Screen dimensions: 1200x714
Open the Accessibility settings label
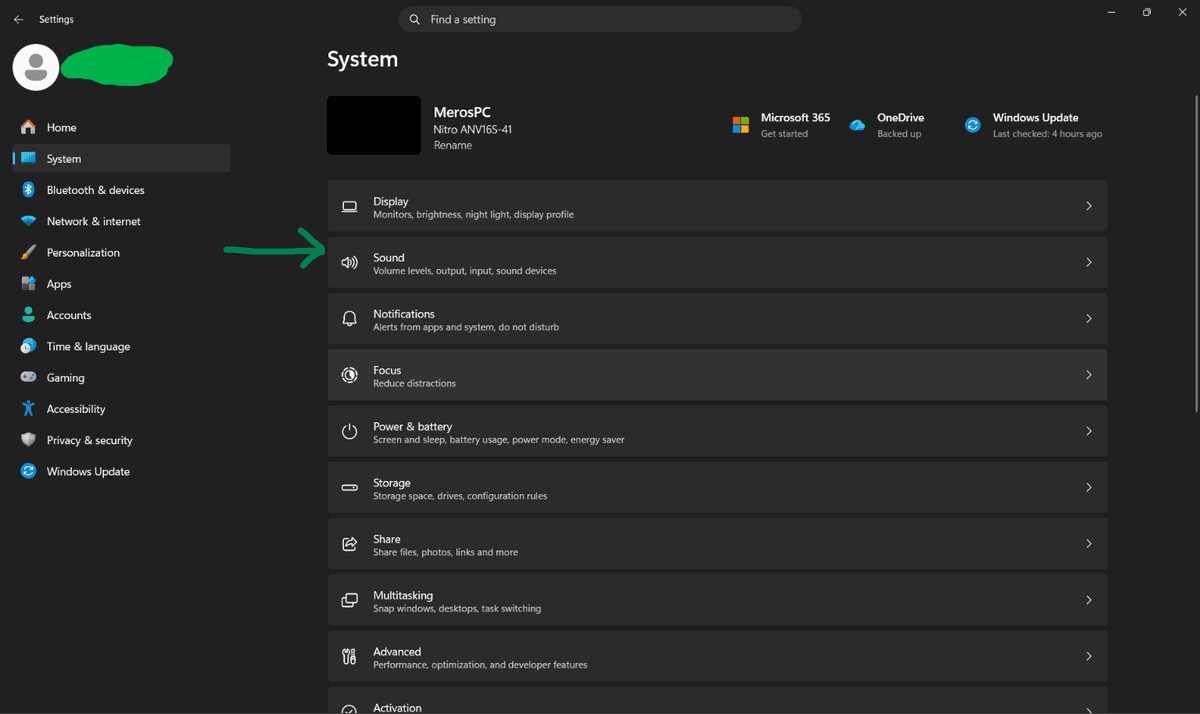point(76,409)
